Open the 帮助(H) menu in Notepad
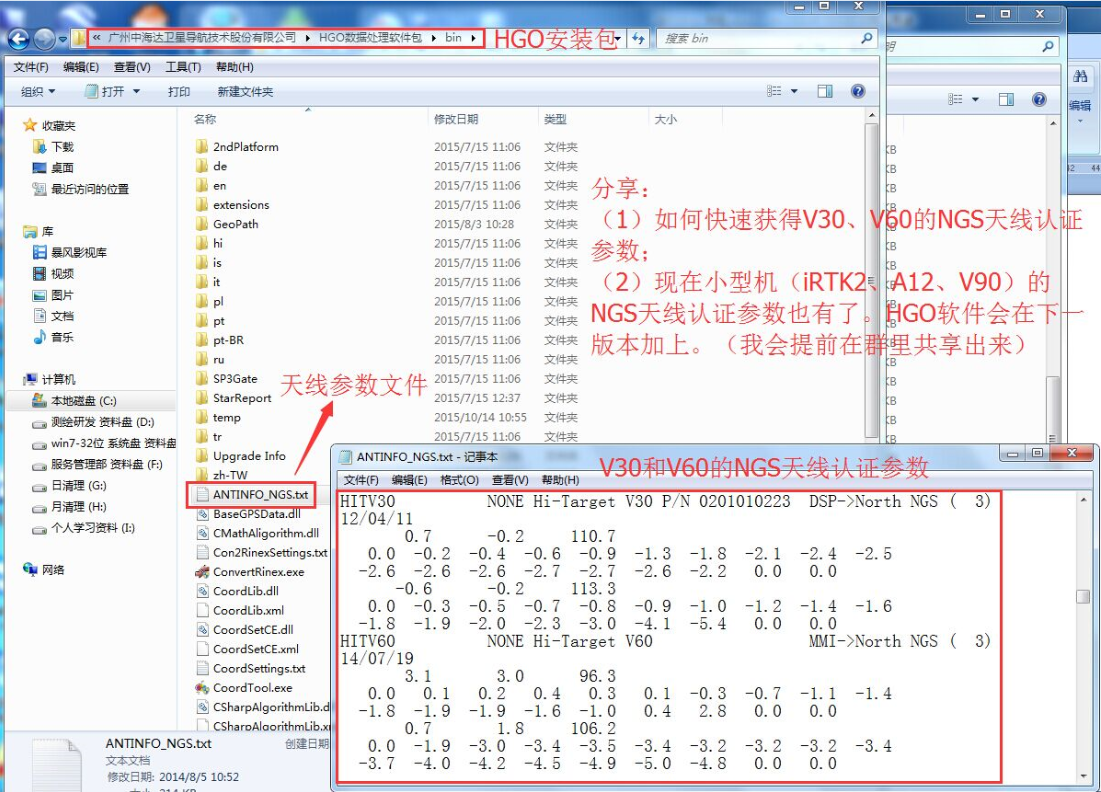Viewport: 1101px width, 792px height. tap(560, 480)
